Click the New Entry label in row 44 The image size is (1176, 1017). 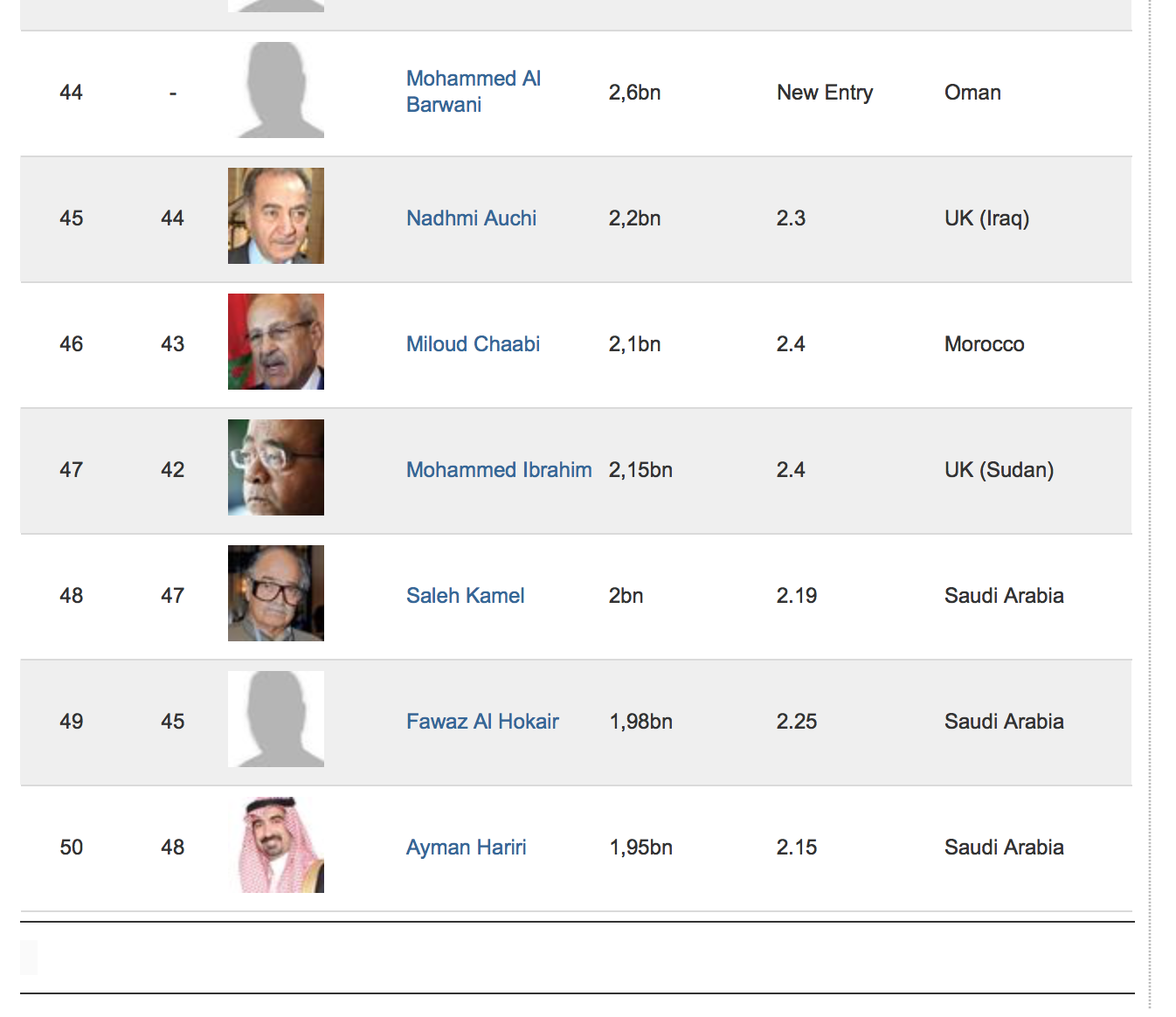tap(825, 93)
